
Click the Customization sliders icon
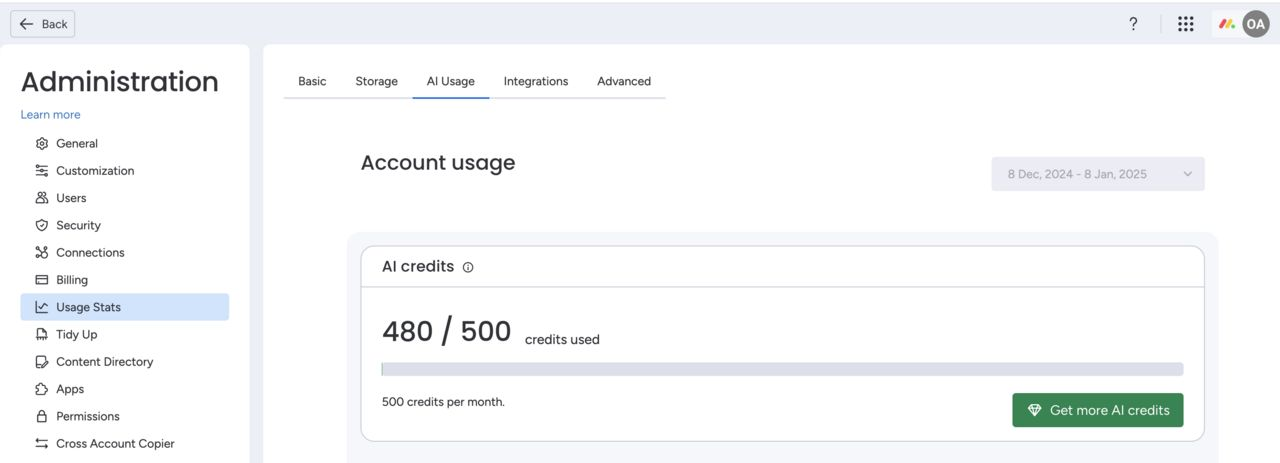[x=42, y=171]
